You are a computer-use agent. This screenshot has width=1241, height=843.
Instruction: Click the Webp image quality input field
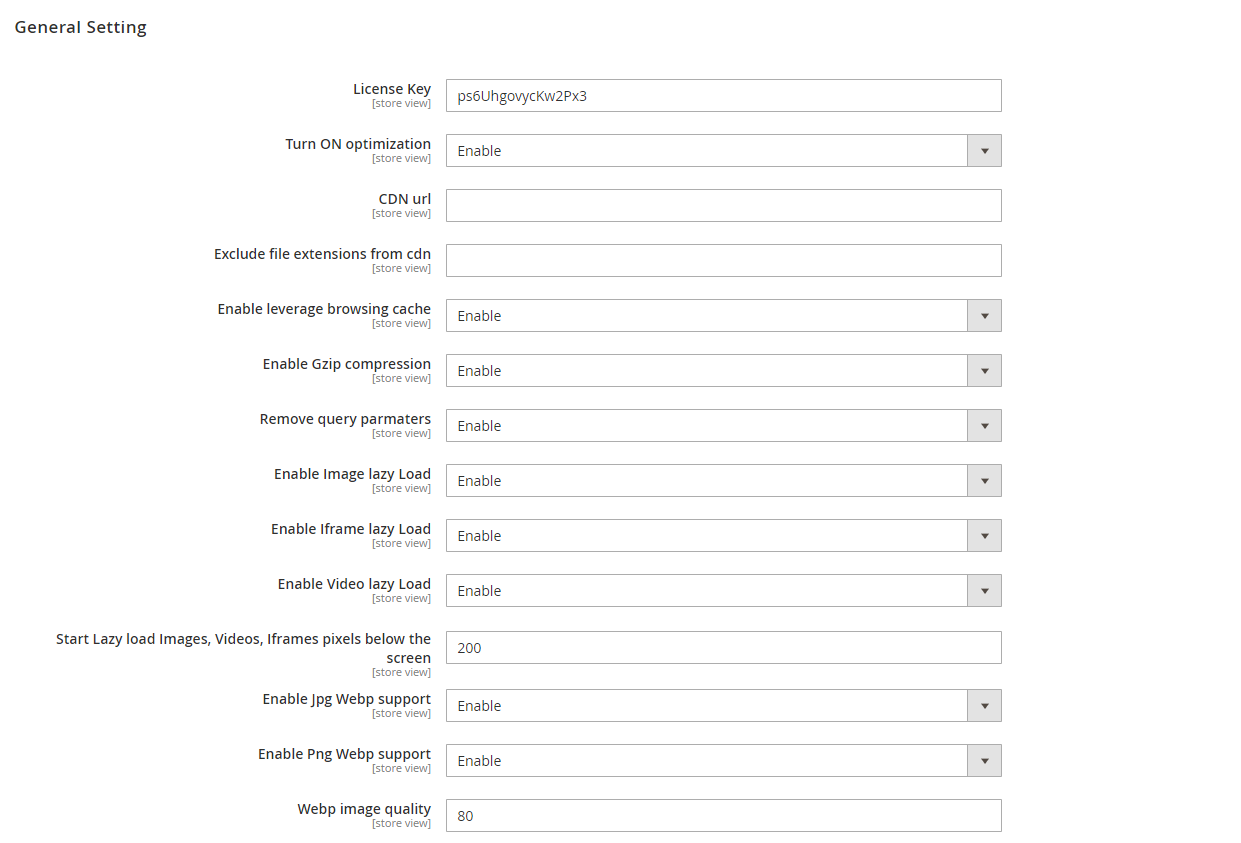click(722, 816)
